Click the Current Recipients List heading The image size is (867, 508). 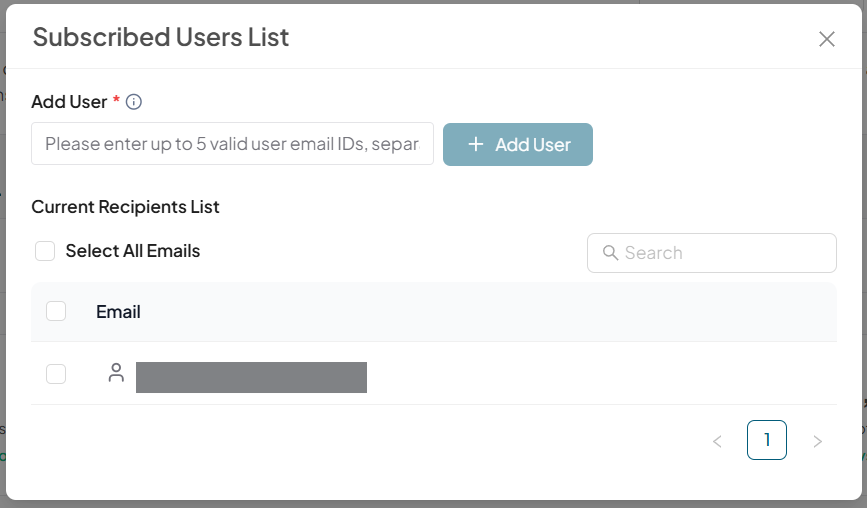(x=125, y=207)
